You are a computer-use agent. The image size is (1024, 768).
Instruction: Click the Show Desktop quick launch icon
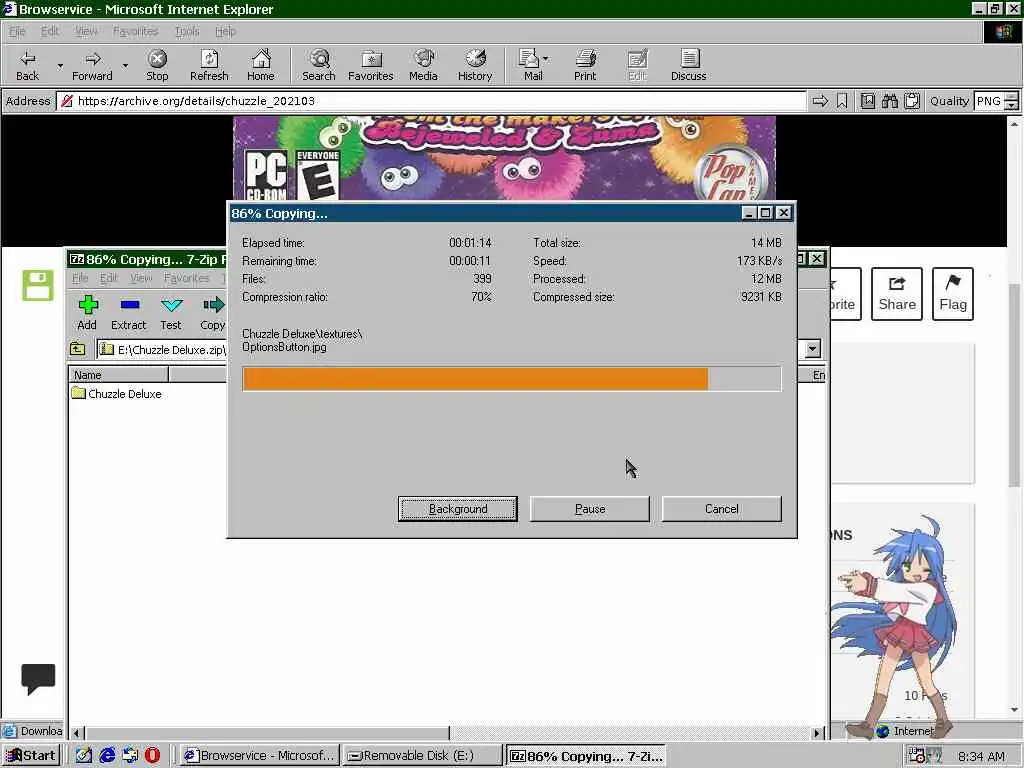tap(84, 755)
